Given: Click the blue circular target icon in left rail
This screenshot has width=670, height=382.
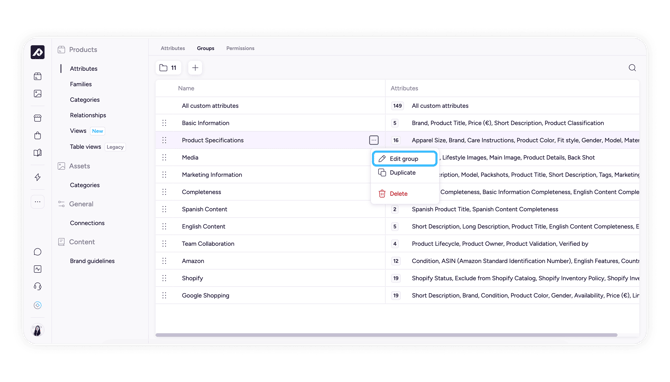Looking at the screenshot, I should pyautogui.click(x=38, y=305).
